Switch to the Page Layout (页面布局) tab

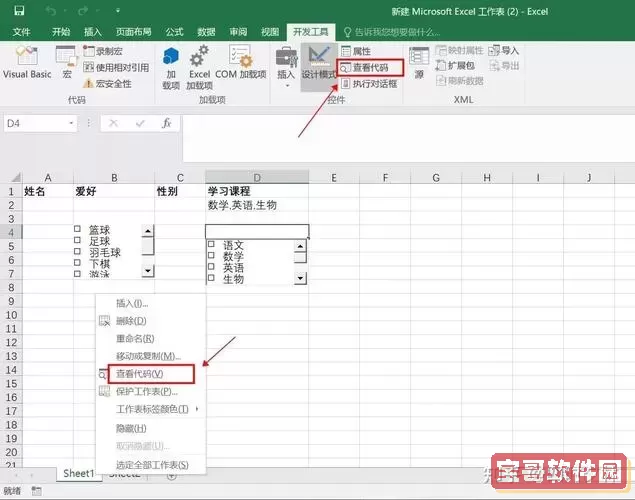coord(133,32)
